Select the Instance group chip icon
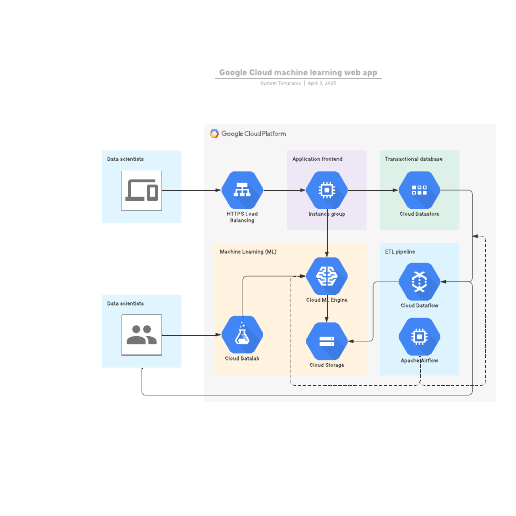Image resolution: width=516 pixels, height=516 pixels. point(327,190)
